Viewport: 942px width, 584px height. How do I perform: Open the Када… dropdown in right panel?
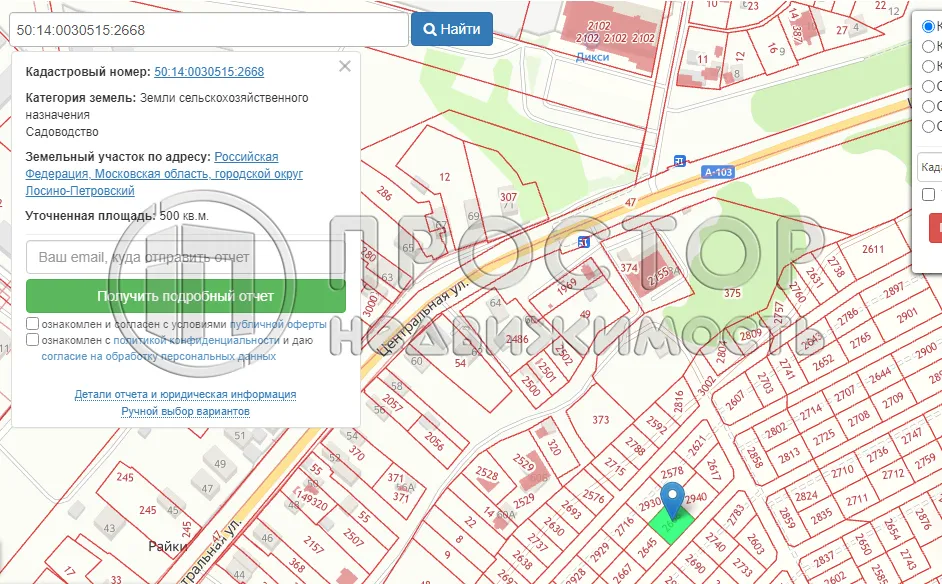coord(930,167)
